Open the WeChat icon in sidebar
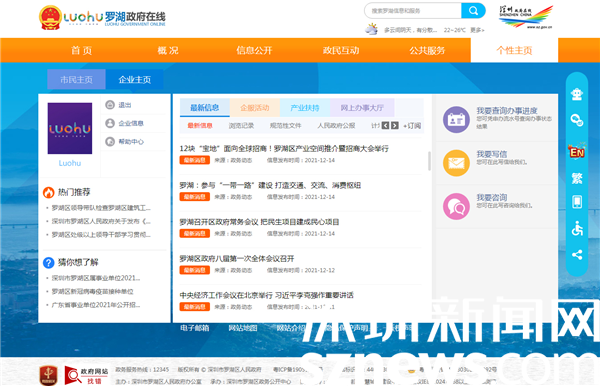This screenshot has width=600, height=386. click(x=577, y=120)
